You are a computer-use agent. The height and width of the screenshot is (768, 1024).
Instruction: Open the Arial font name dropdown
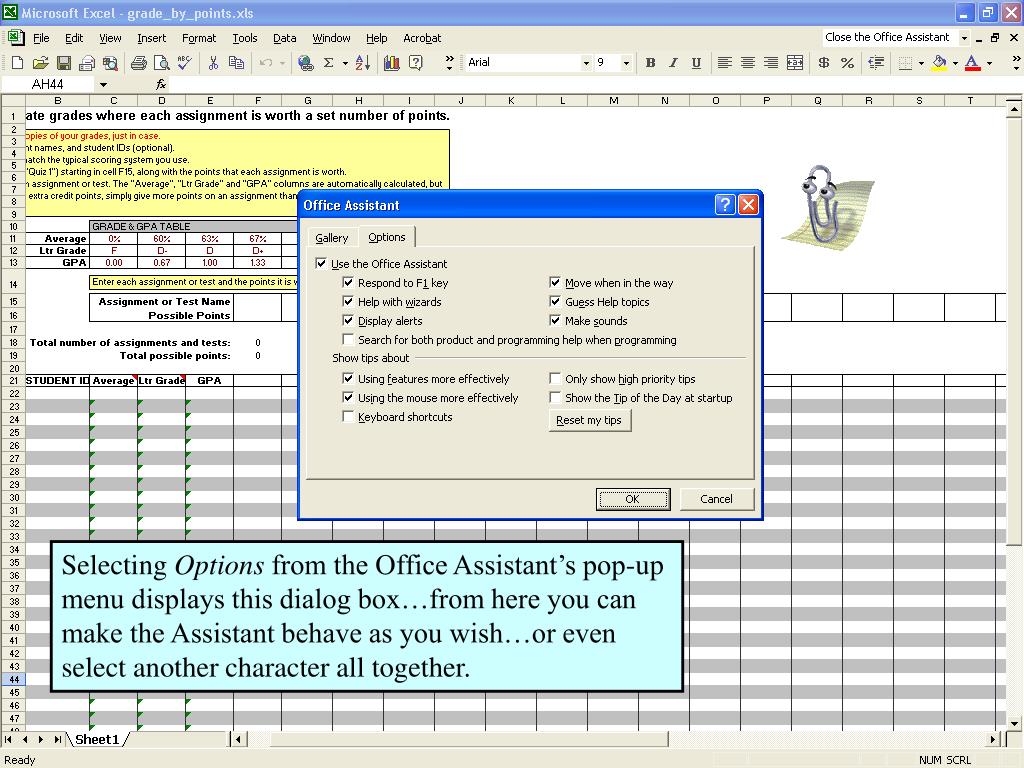(586, 63)
